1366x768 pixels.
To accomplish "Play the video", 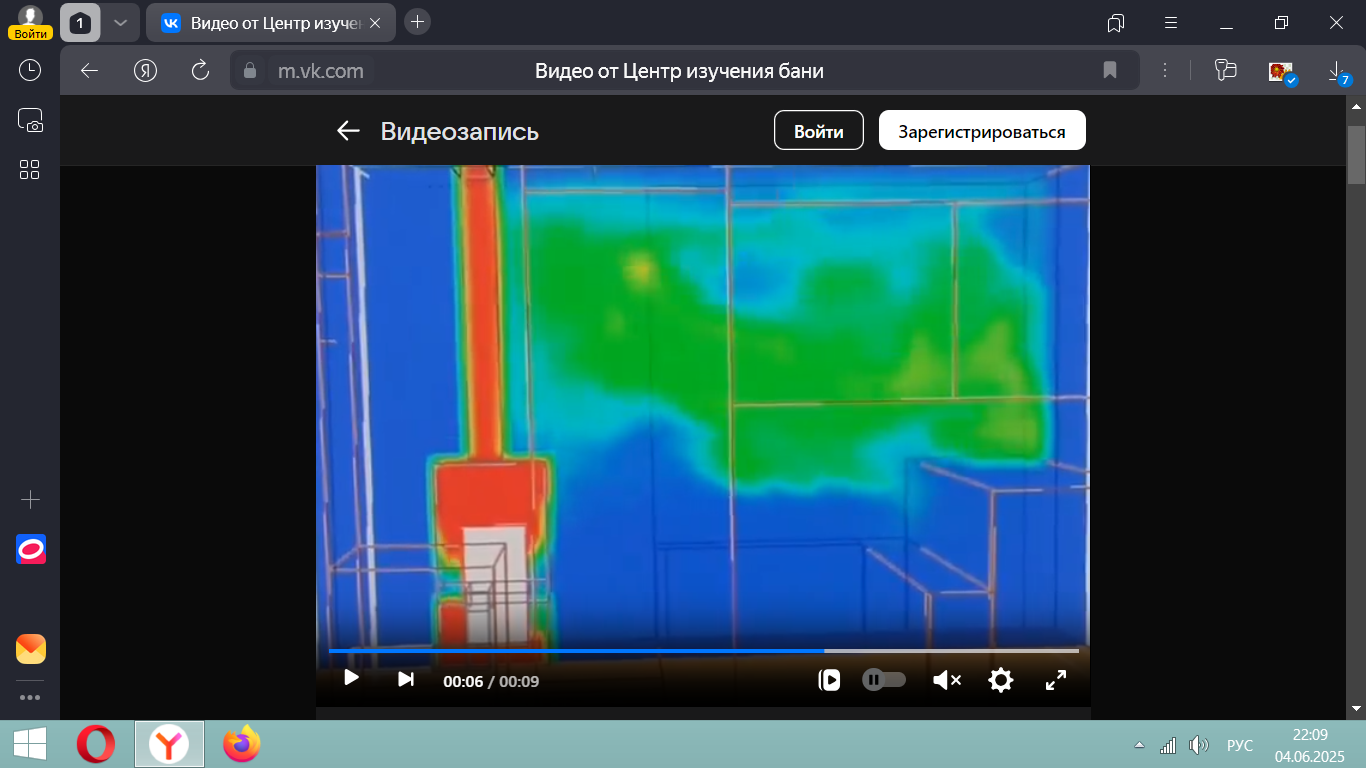I will point(351,679).
